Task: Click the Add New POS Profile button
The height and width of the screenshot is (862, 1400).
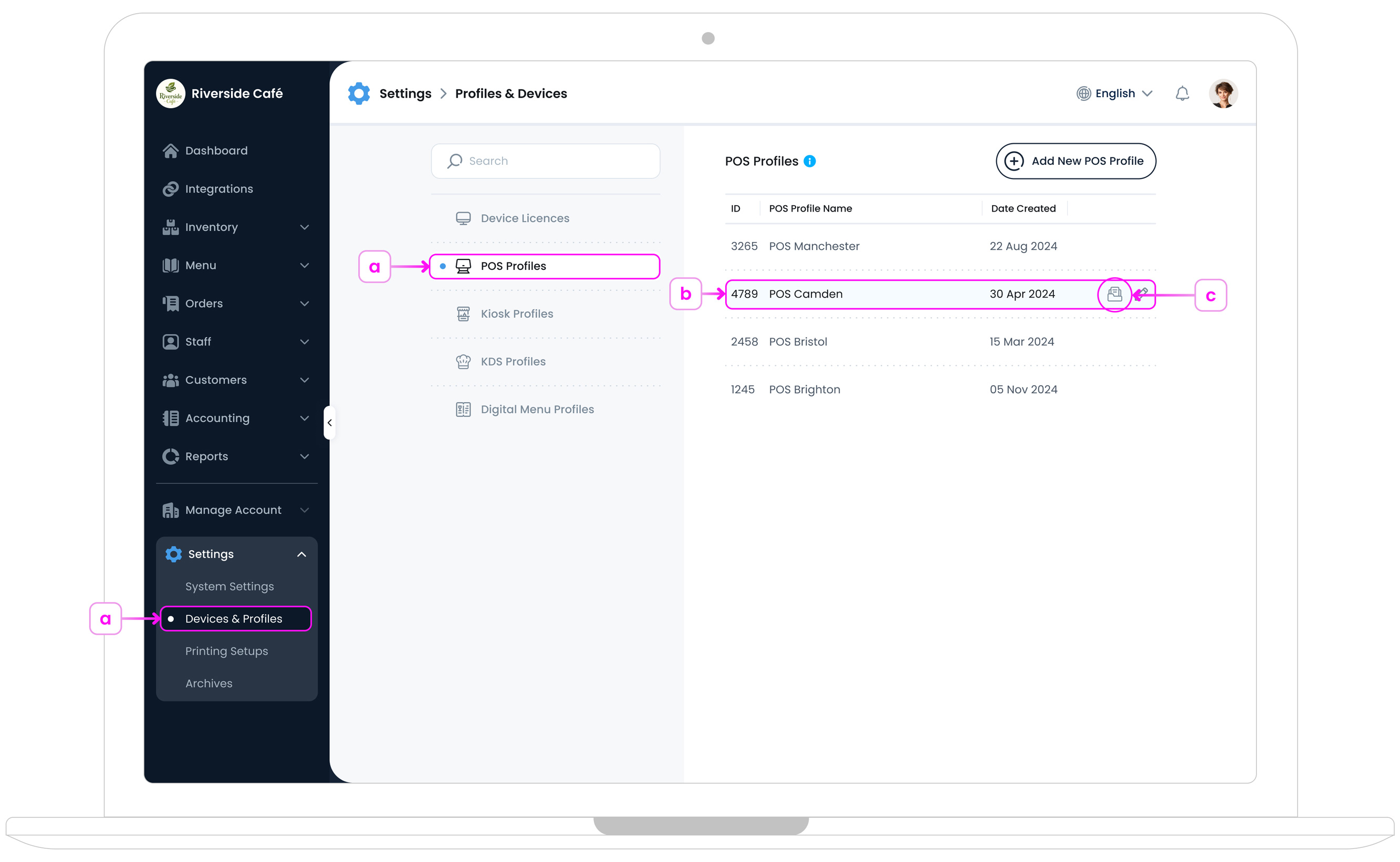Action: [1075, 161]
